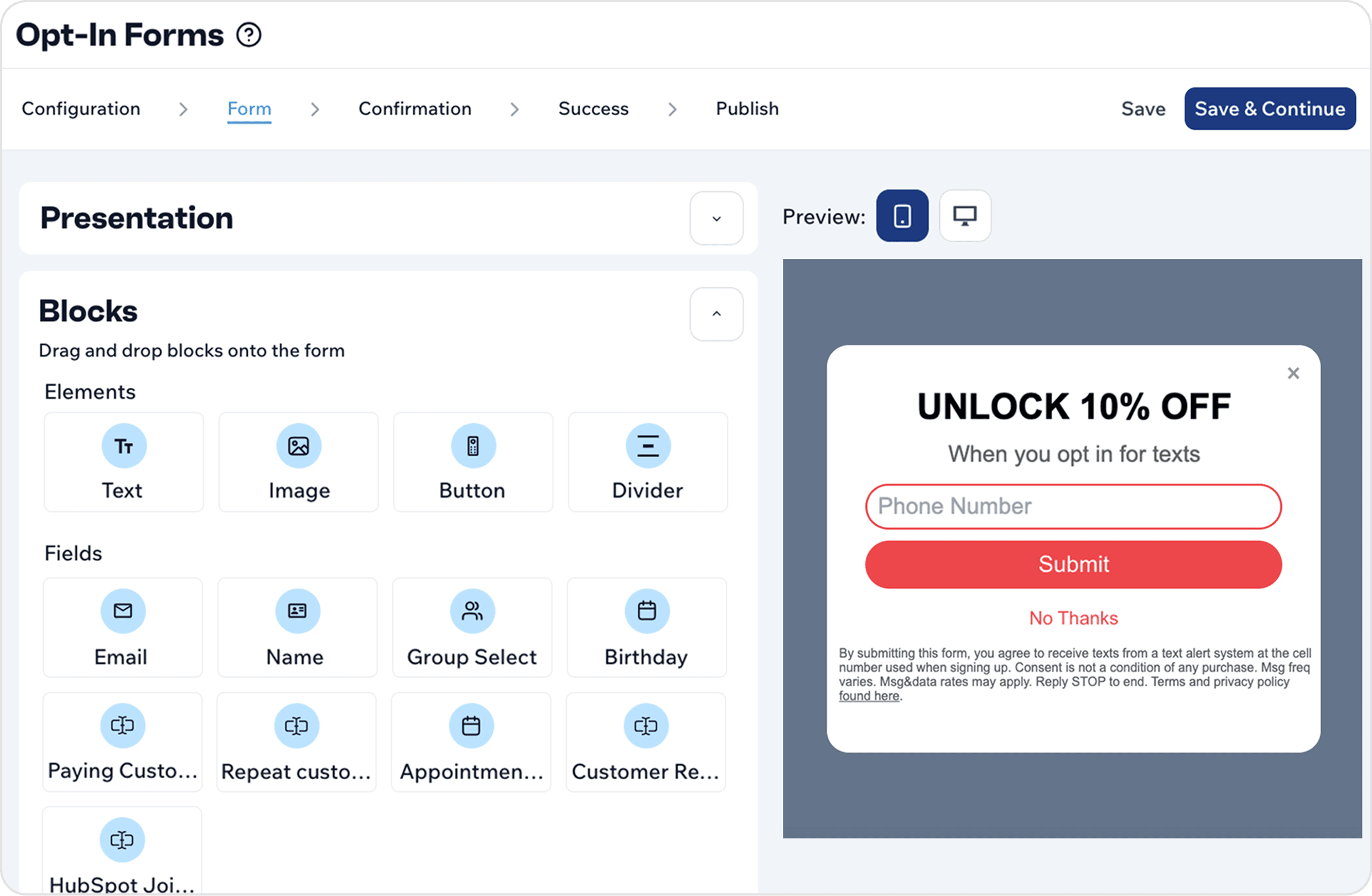
Task: Go to the Confirmation step
Action: click(414, 109)
